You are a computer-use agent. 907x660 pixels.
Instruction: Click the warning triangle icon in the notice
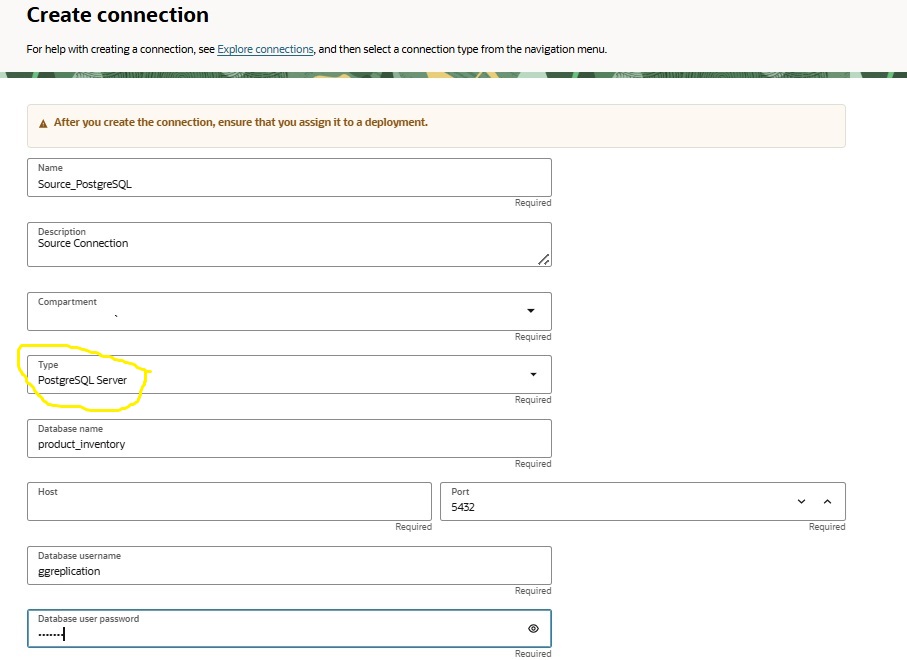click(43, 123)
